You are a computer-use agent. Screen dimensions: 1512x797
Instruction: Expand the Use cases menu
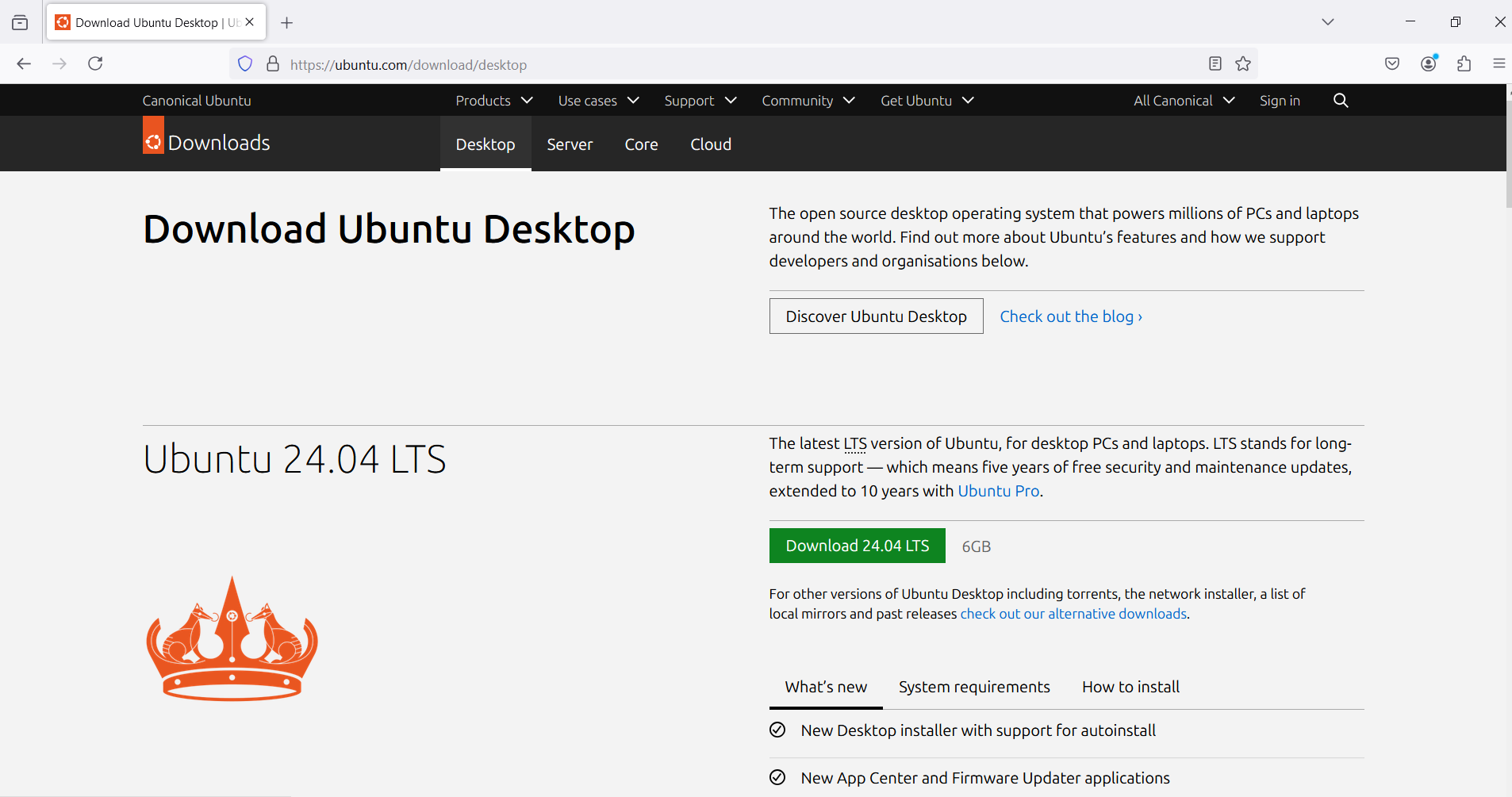click(x=598, y=101)
